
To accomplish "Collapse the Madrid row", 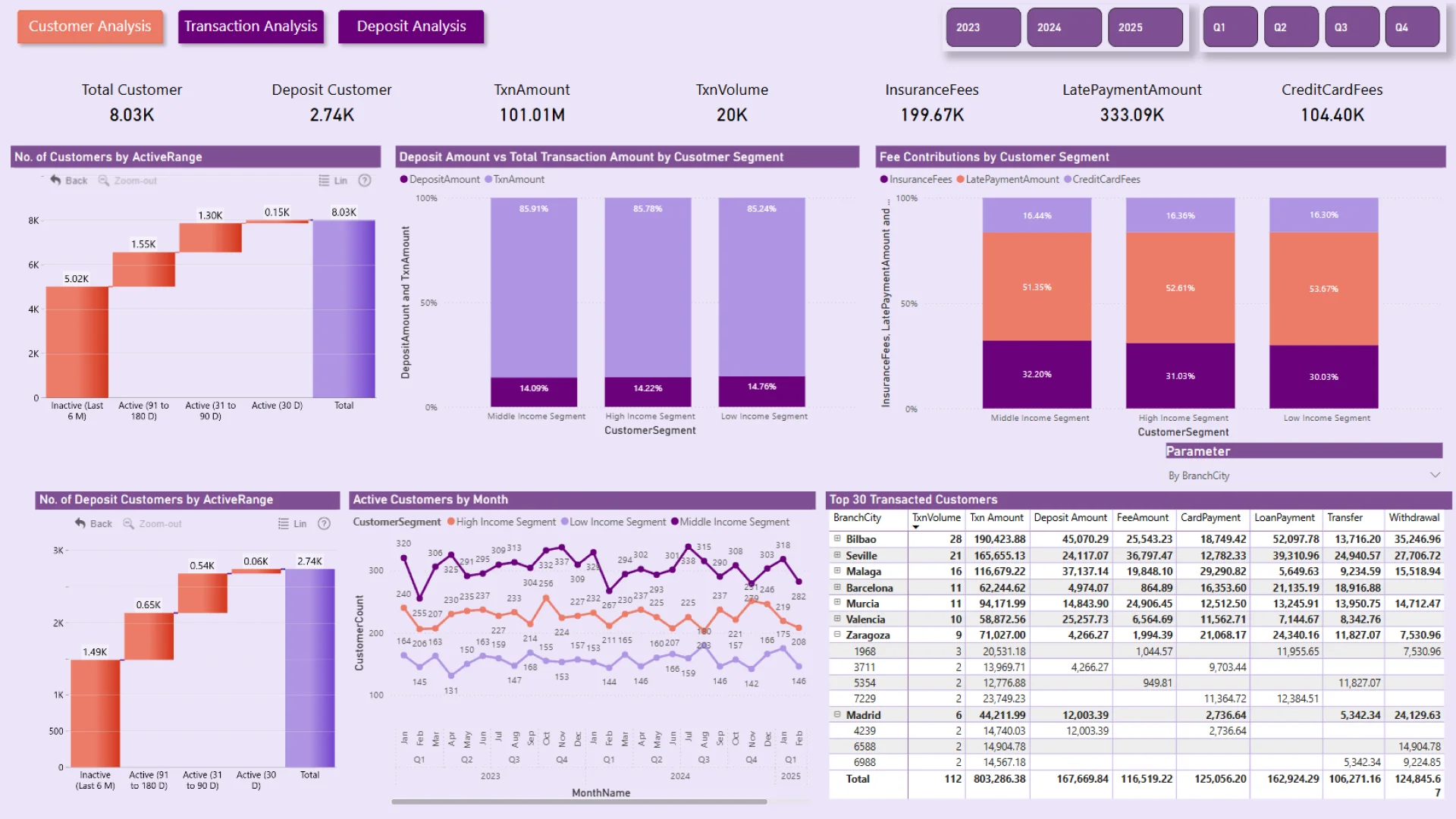I will [837, 714].
